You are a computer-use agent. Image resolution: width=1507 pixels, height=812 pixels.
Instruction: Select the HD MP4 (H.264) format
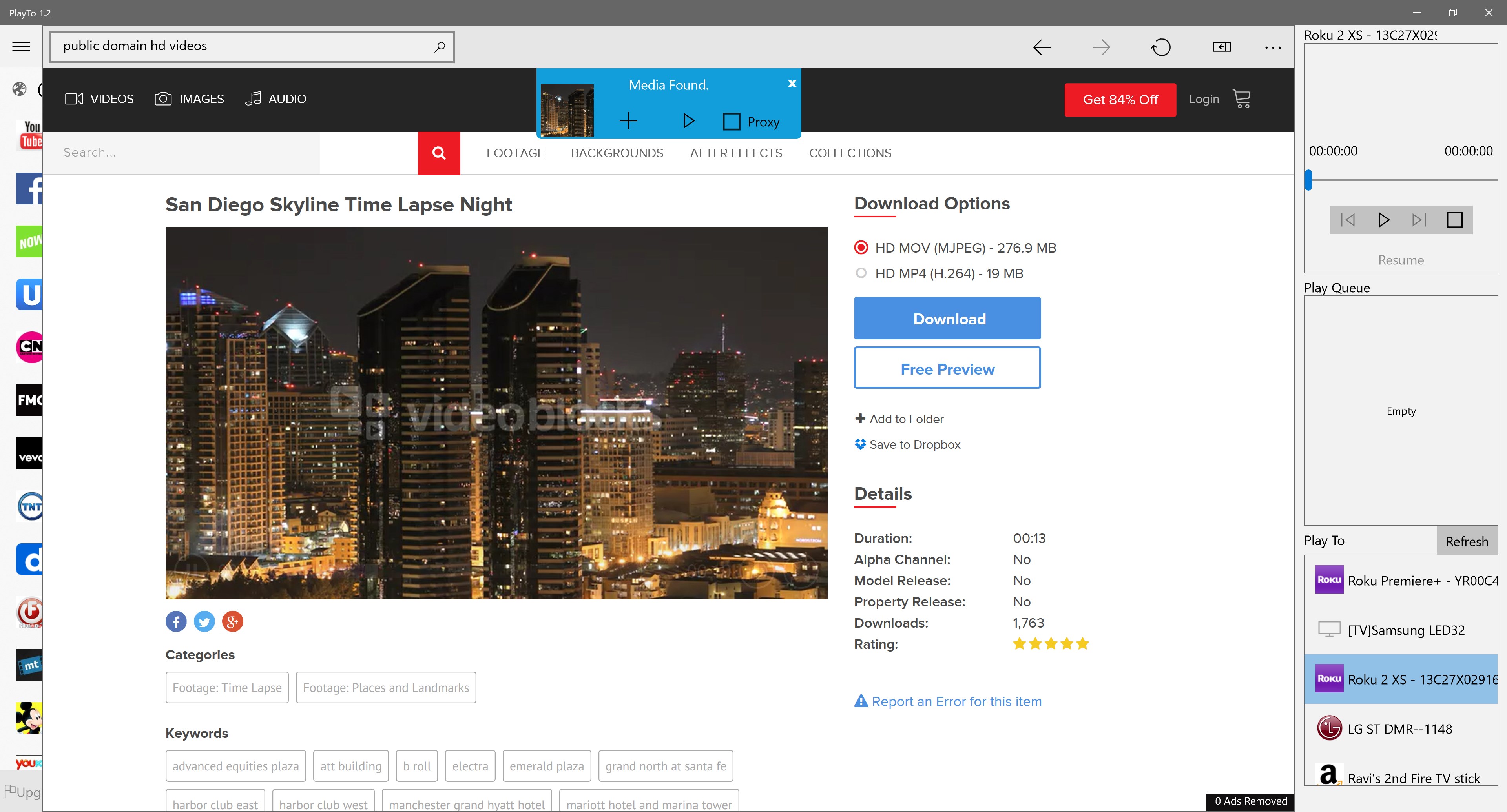[861, 273]
